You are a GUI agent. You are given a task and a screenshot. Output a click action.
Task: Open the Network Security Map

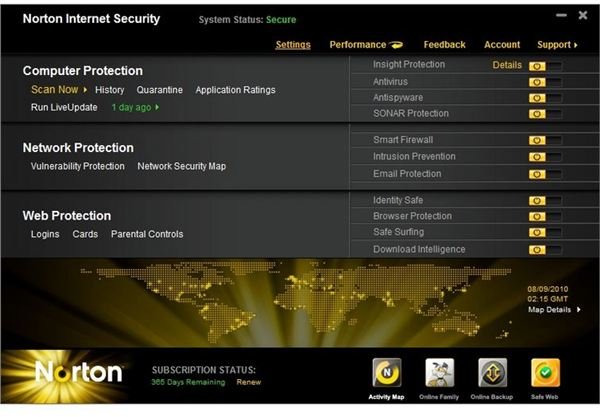181,166
